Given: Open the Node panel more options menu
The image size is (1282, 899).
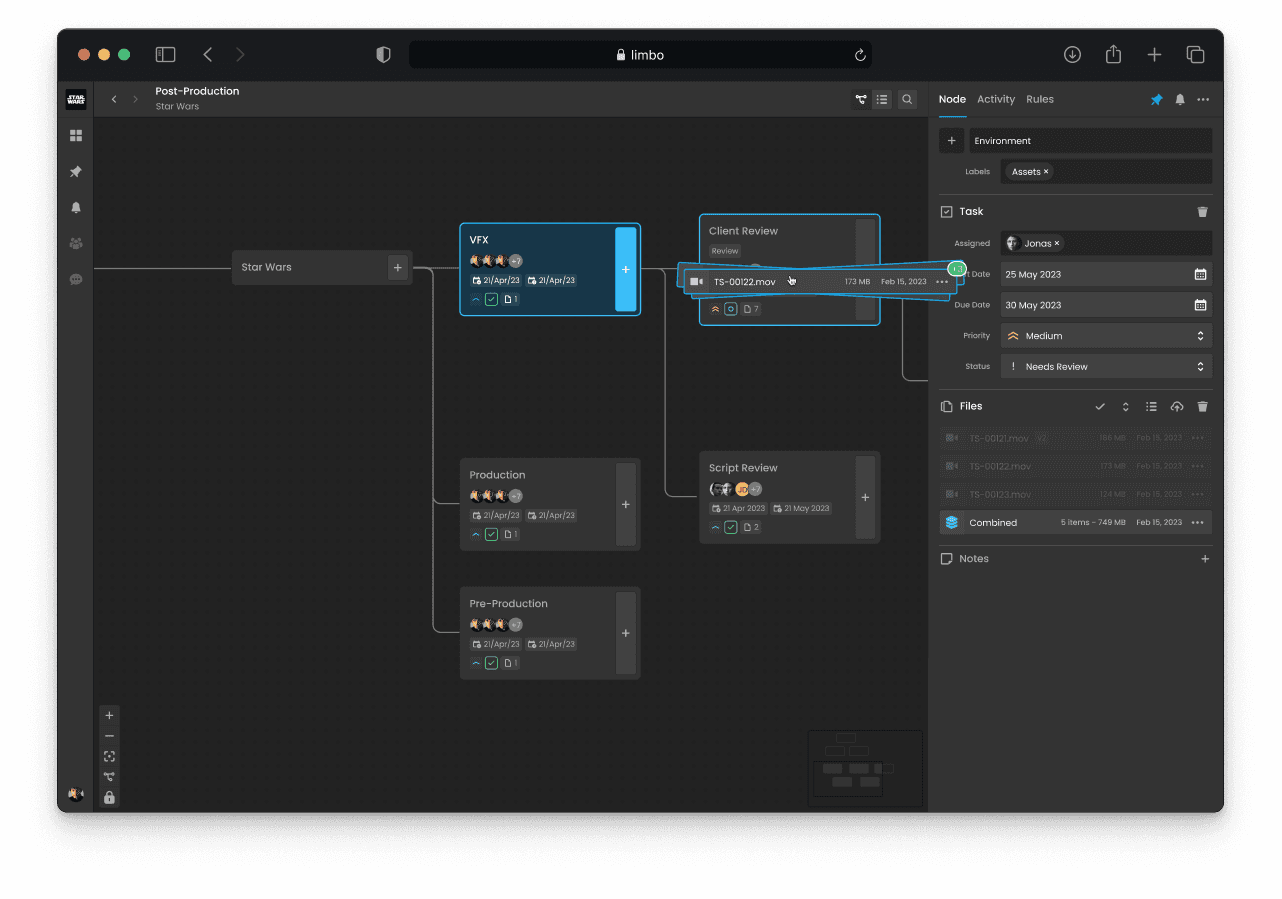Looking at the screenshot, I should tap(1203, 99).
